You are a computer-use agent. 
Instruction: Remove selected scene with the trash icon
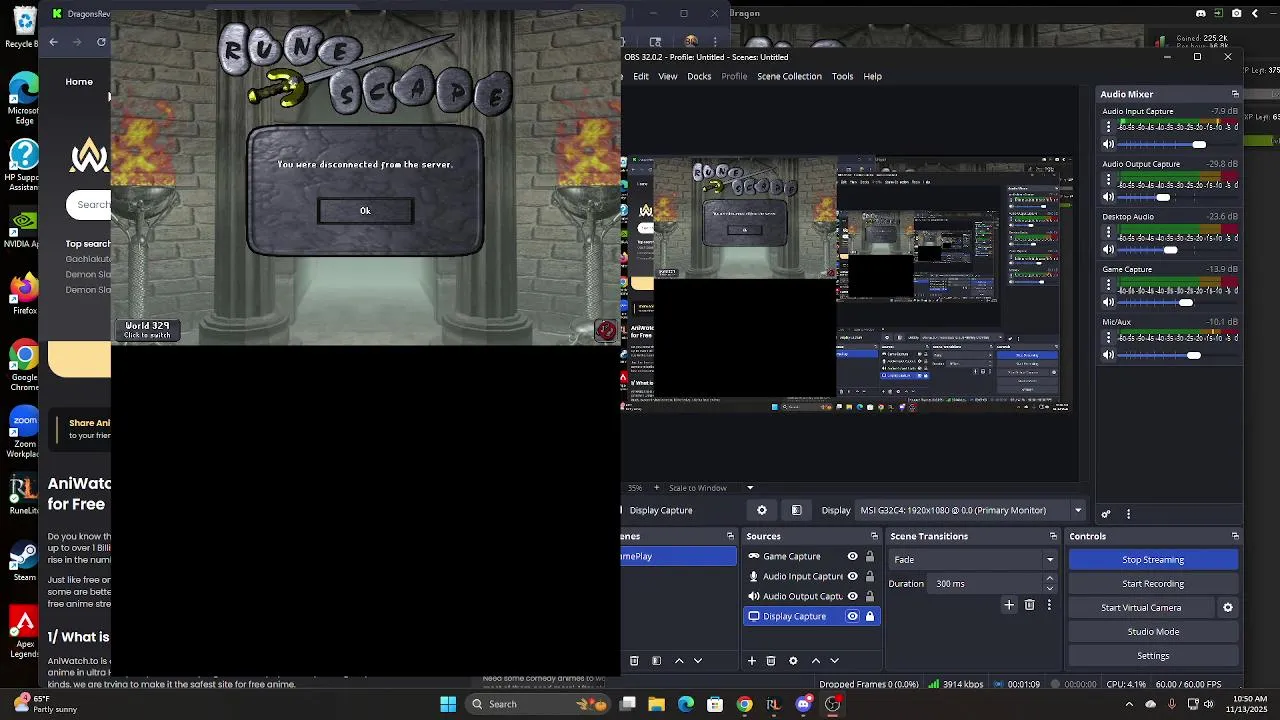pyautogui.click(x=634, y=661)
